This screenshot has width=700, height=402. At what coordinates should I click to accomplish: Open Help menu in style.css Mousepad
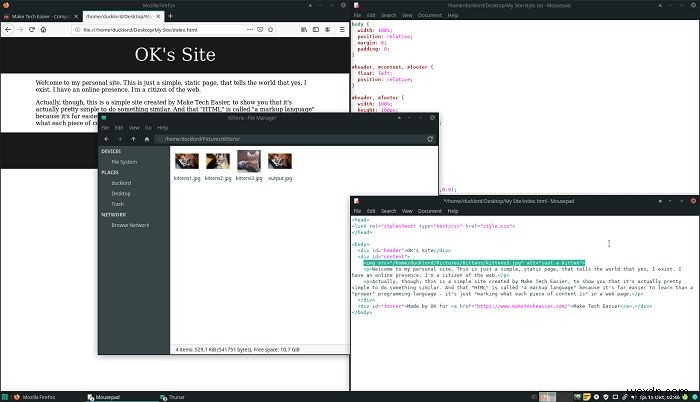pos(453,15)
